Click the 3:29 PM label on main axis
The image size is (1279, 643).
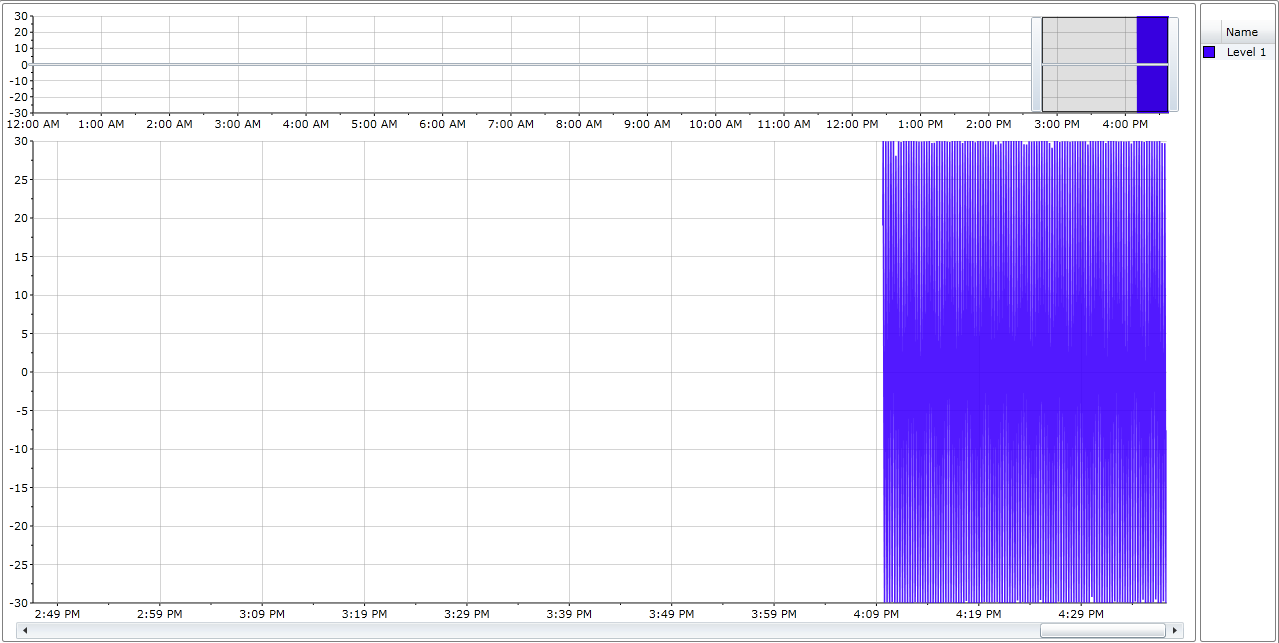pos(466,614)
